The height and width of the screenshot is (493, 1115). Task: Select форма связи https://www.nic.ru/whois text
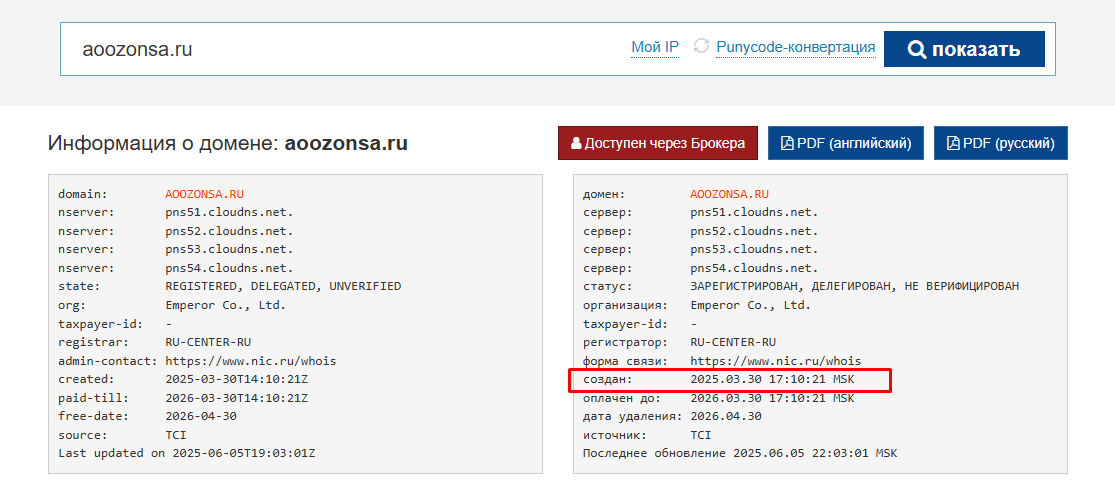pos(775,361)
